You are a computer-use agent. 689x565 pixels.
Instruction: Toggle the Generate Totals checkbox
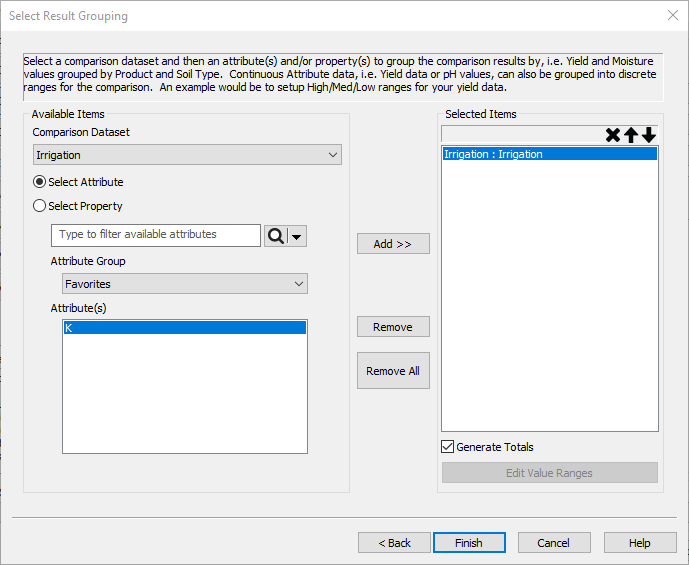point(447,447)
